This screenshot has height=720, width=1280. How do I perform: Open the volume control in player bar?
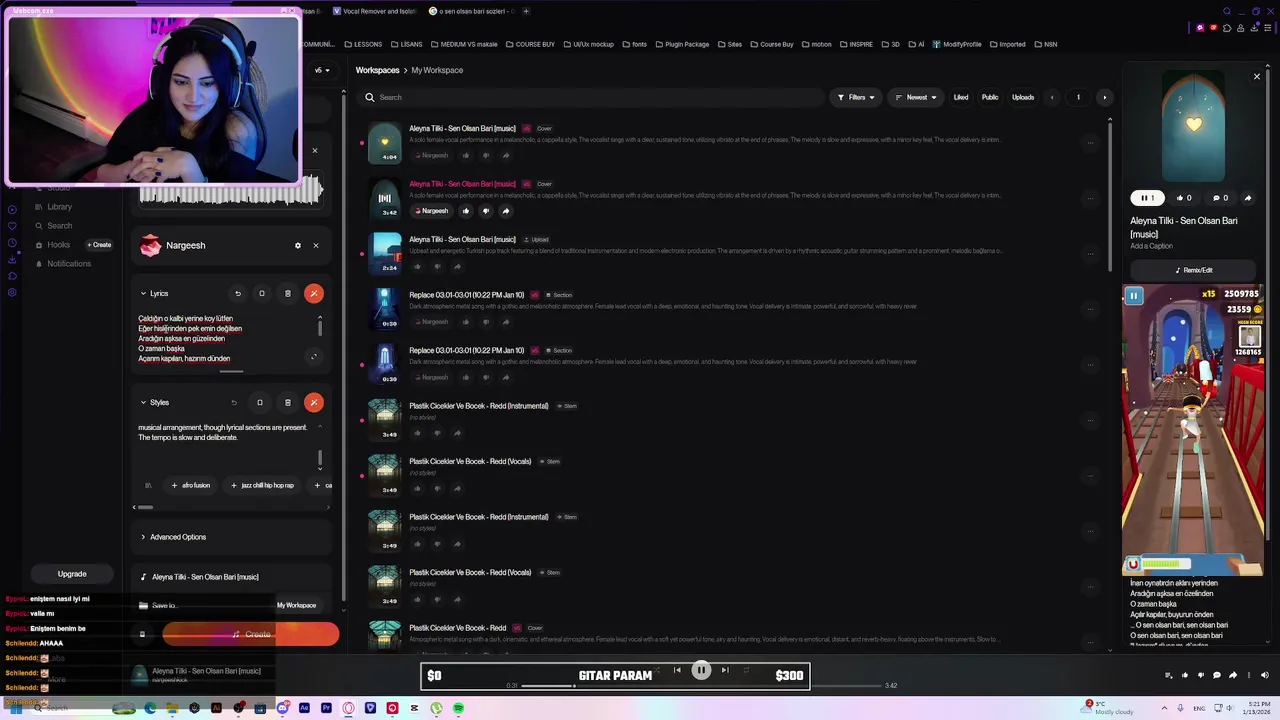point(1264,675)
